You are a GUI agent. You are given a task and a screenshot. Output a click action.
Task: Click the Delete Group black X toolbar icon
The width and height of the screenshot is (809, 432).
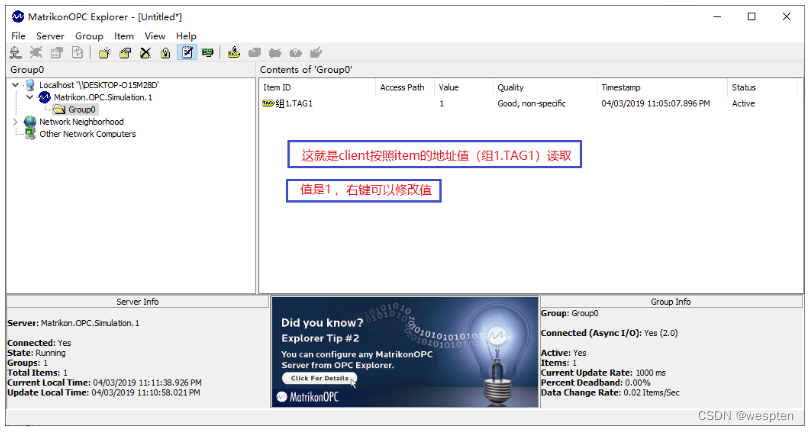pyautogui.click(x=145, y=53)
